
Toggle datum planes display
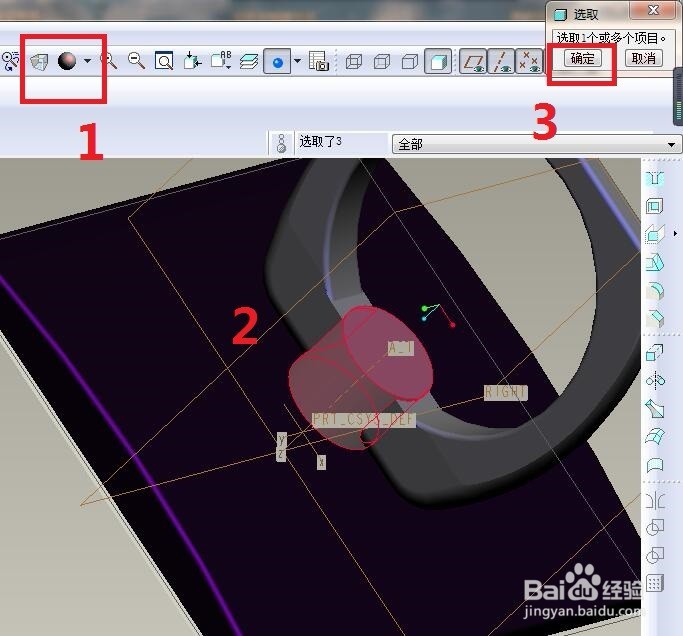(x=474, y=61)
